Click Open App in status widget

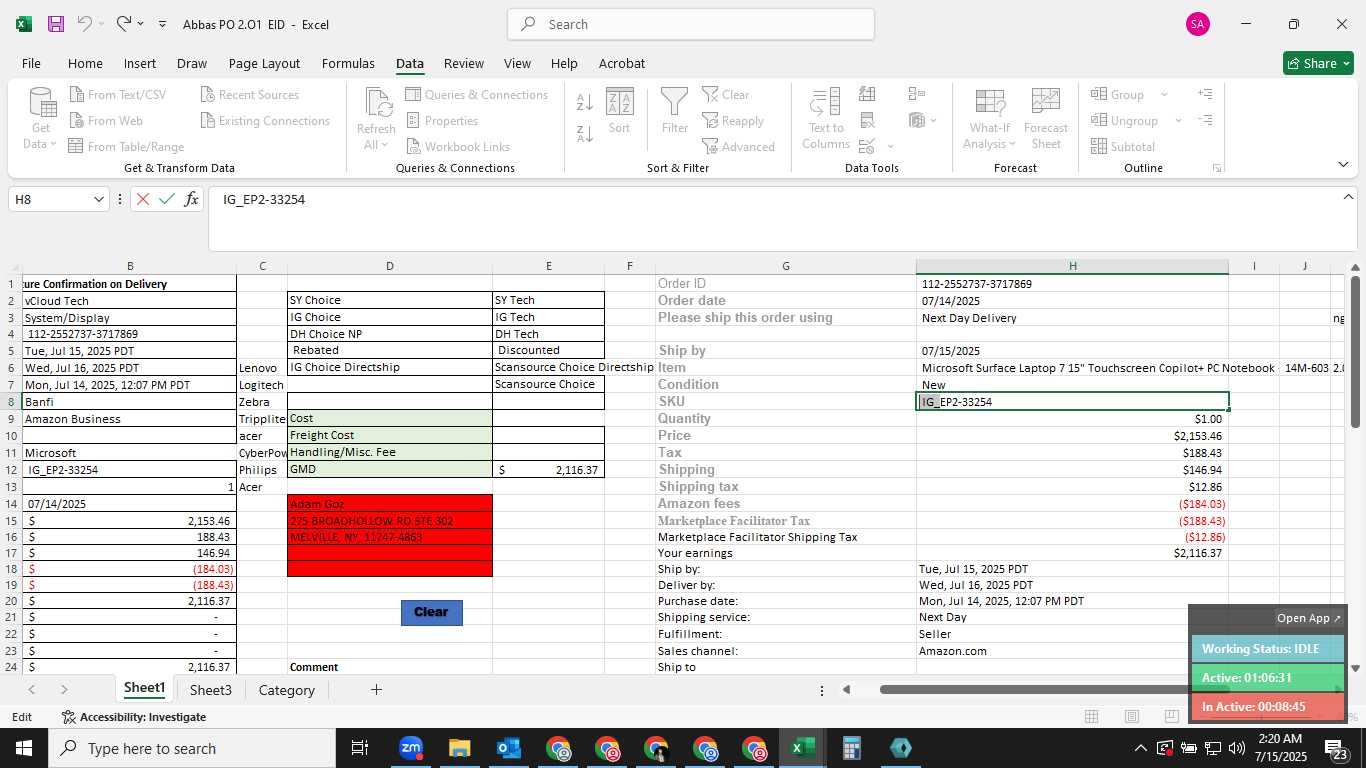[1309, 618]
